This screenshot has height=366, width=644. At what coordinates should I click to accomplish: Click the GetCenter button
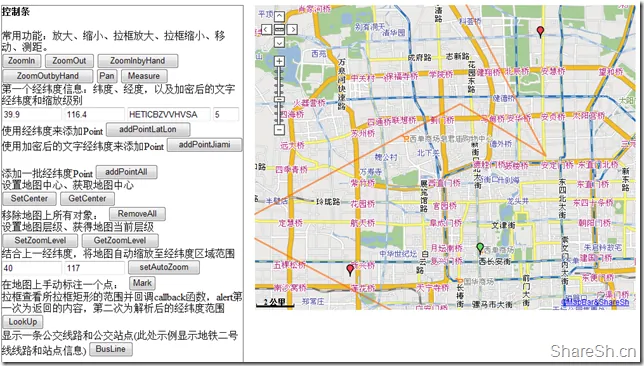point(87,198)
